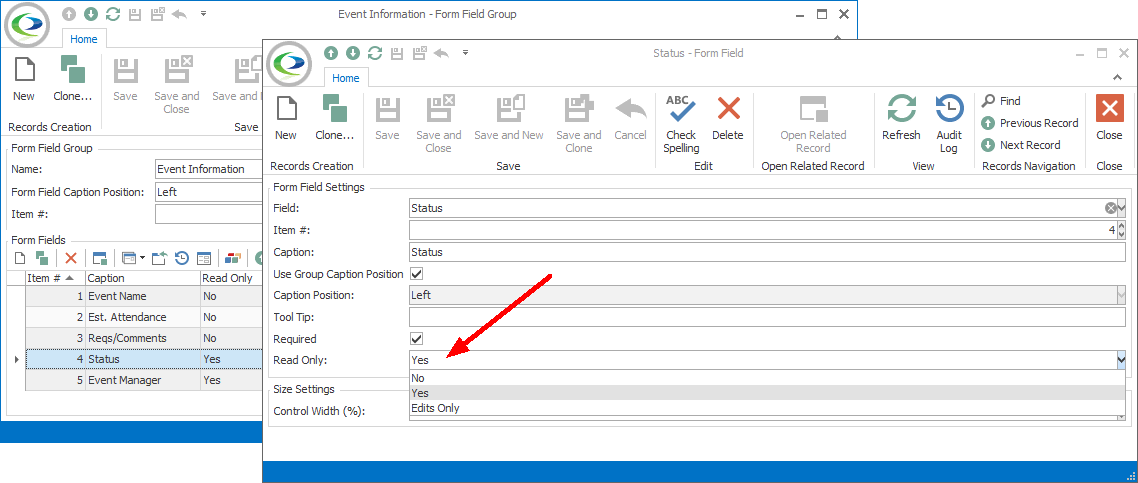Select the Event Name row
The height and width of the screenshot is (483, 1138).
click(142, 296)
